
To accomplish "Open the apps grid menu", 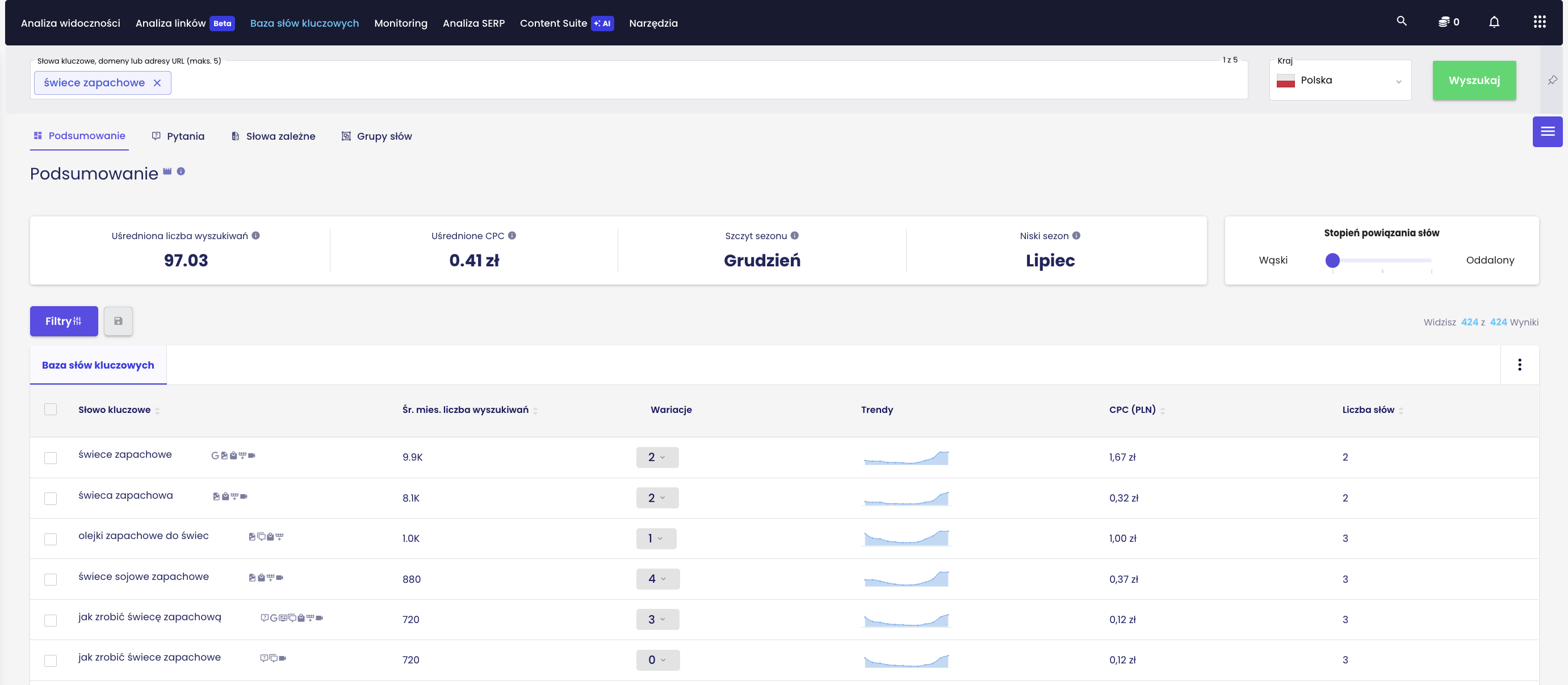I will click(x=1540, y=23).
